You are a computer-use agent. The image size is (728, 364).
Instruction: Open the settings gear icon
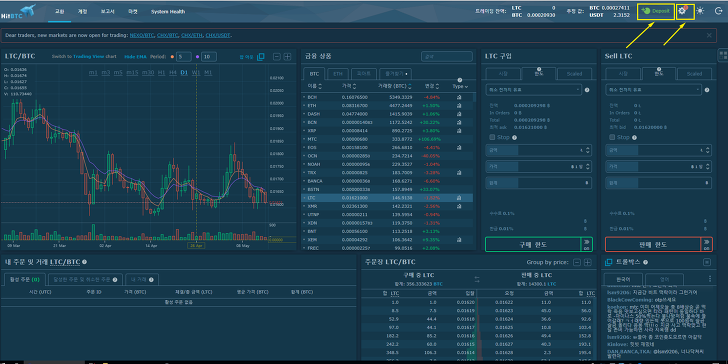coord(682,11)
